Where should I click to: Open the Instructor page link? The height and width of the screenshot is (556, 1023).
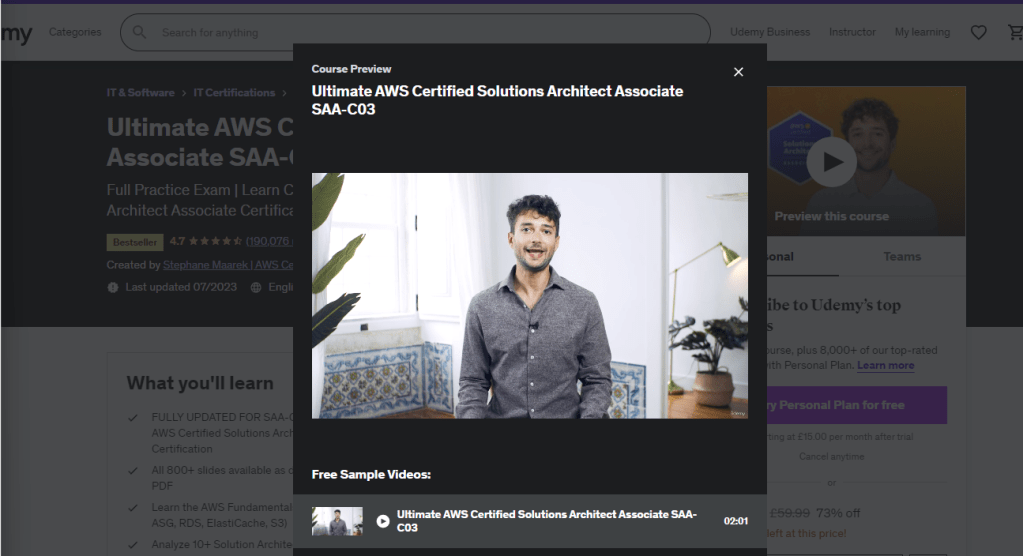click(x=852, y=32)
